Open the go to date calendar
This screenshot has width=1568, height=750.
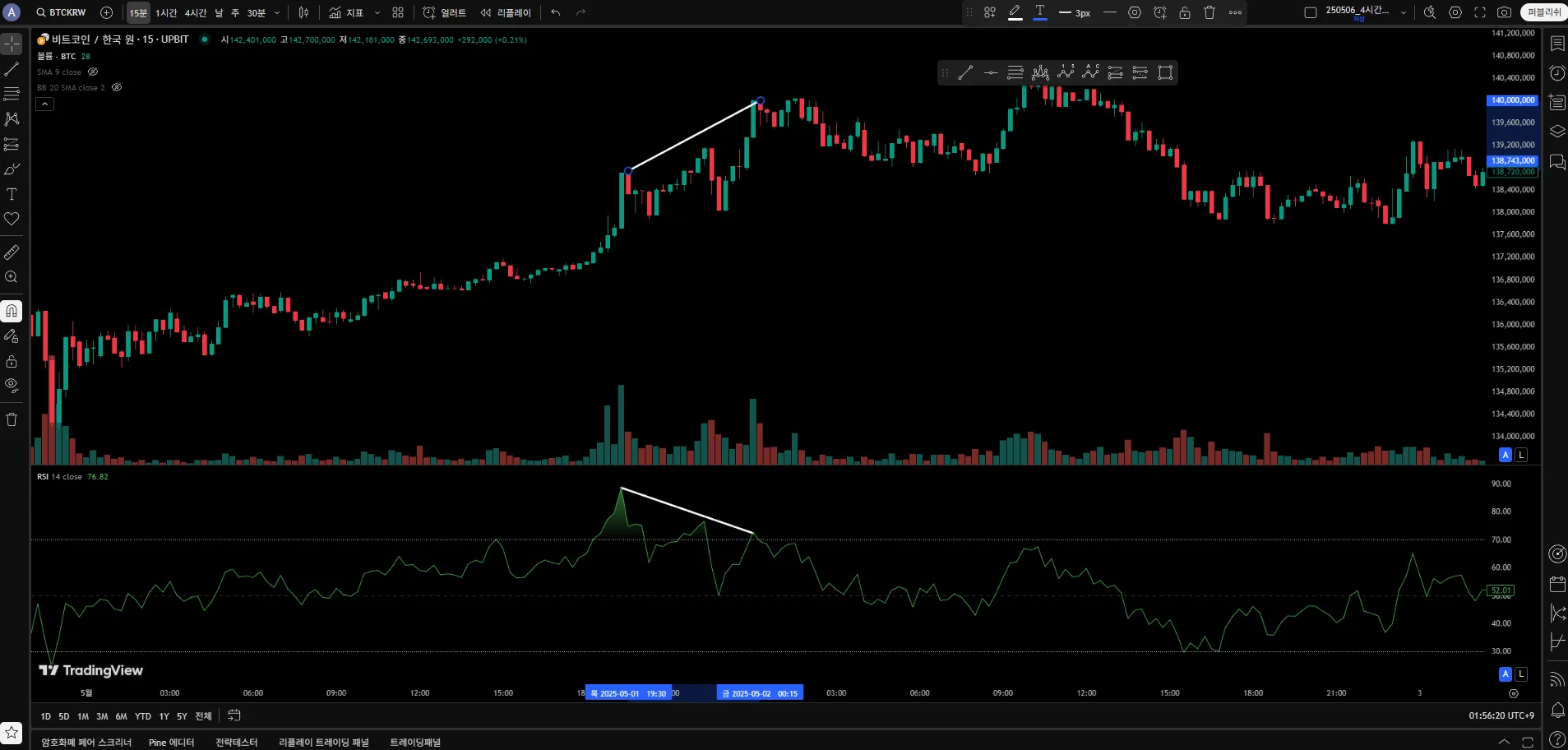(234, 715)
